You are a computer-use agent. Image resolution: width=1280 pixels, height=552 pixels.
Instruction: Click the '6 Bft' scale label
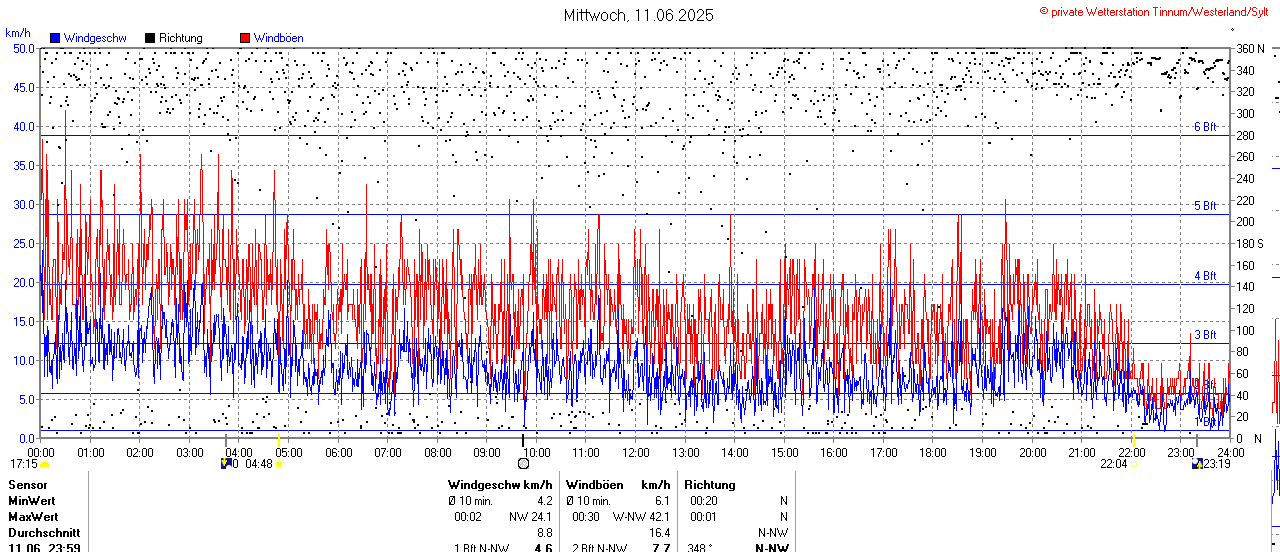(1205, 127)
